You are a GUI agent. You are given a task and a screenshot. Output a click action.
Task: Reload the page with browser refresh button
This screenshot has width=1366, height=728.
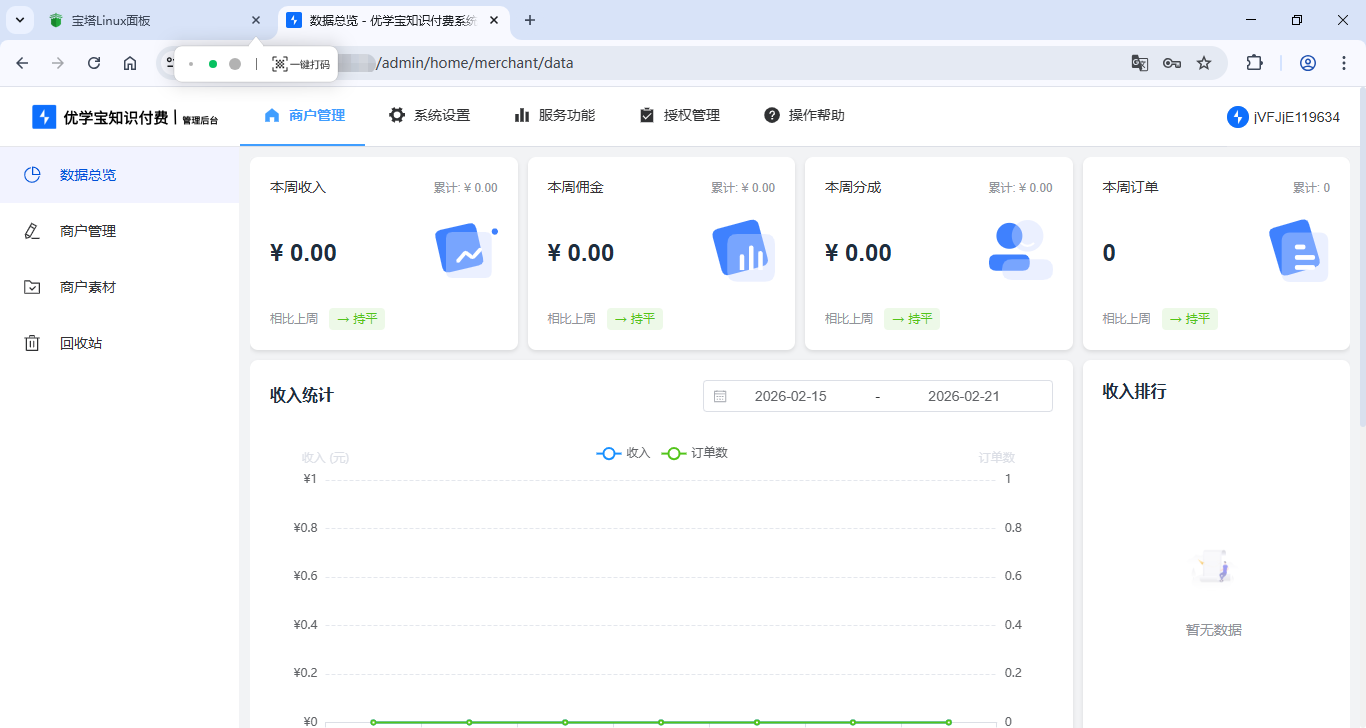point(94,63)
